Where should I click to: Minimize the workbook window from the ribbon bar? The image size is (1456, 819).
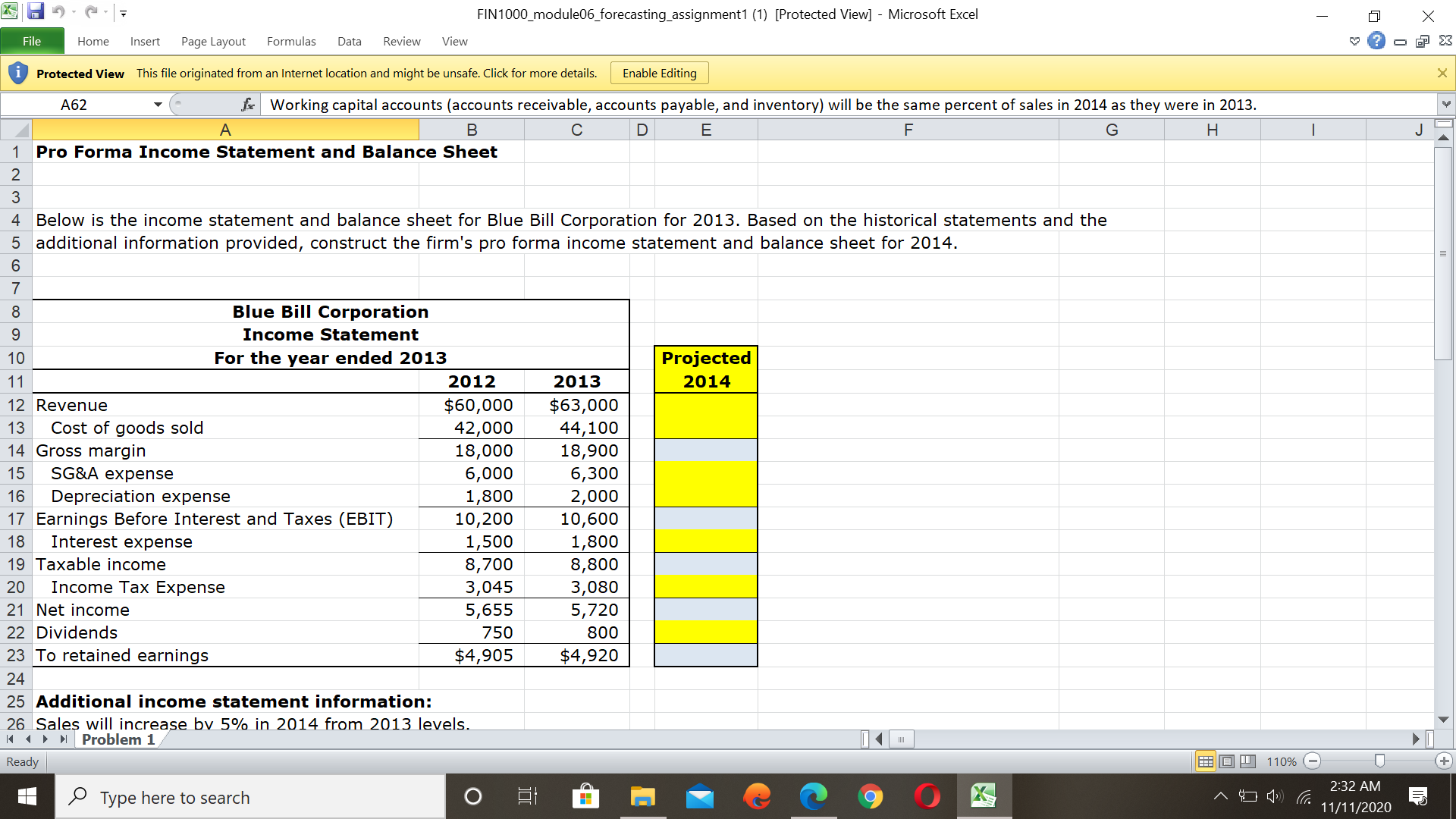(1400, 42)
